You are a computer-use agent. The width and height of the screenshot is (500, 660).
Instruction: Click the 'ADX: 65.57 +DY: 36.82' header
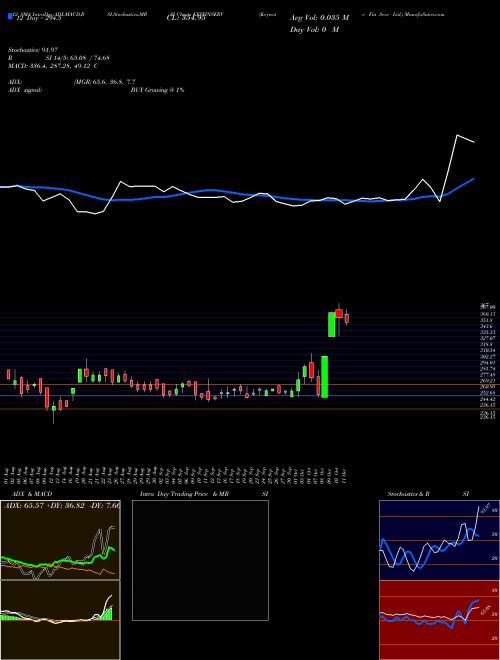click(x=45, y=505)
